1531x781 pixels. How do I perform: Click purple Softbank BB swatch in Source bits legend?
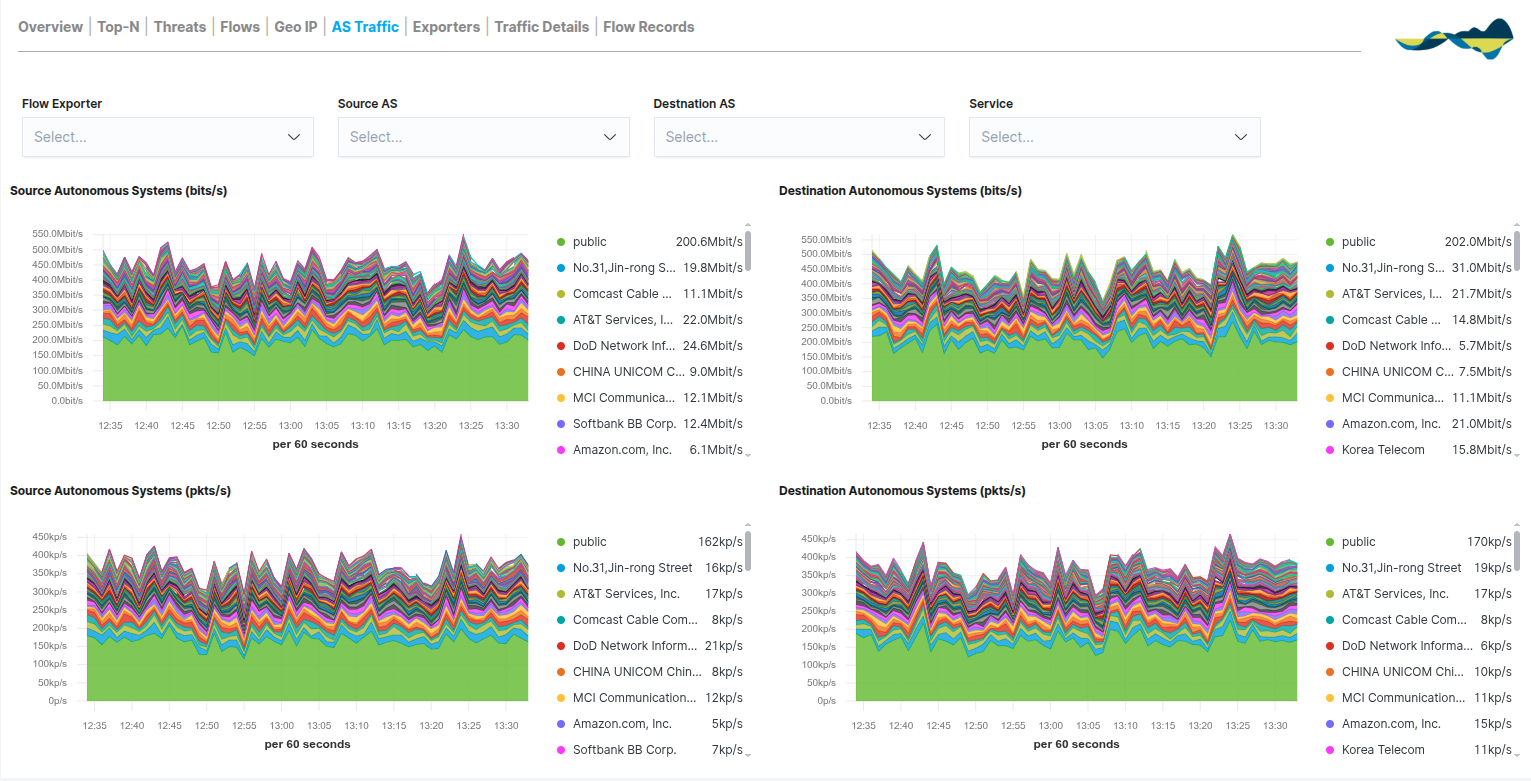click(561, 424)
